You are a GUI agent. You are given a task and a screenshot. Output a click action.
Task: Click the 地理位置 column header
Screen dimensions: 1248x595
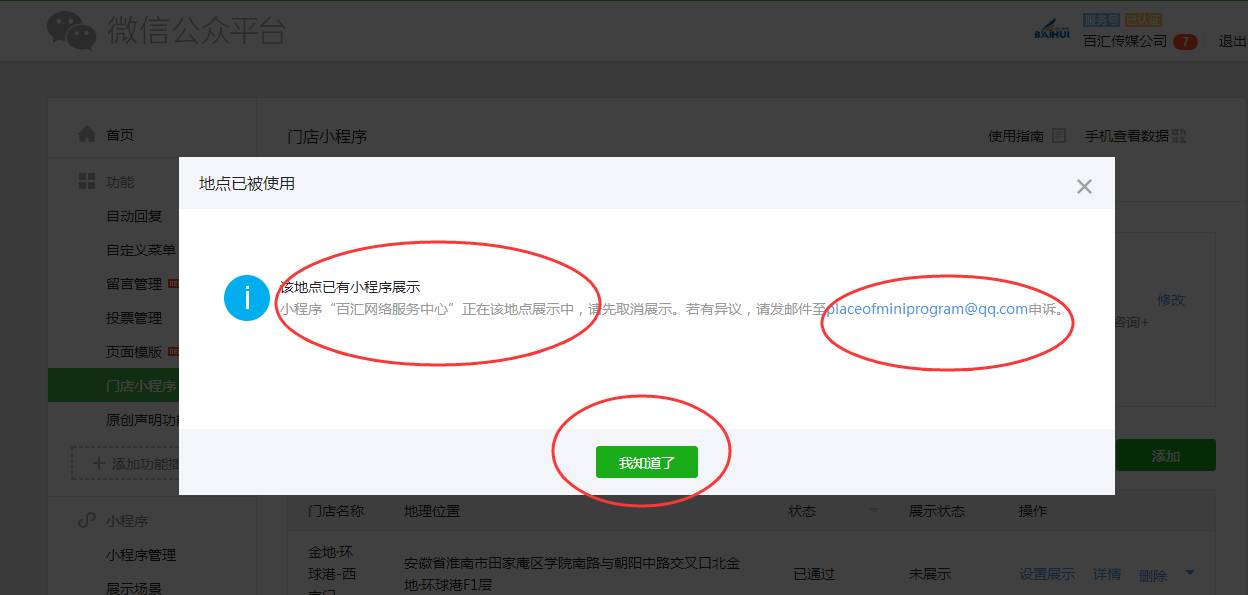click(x=432, y=511)
